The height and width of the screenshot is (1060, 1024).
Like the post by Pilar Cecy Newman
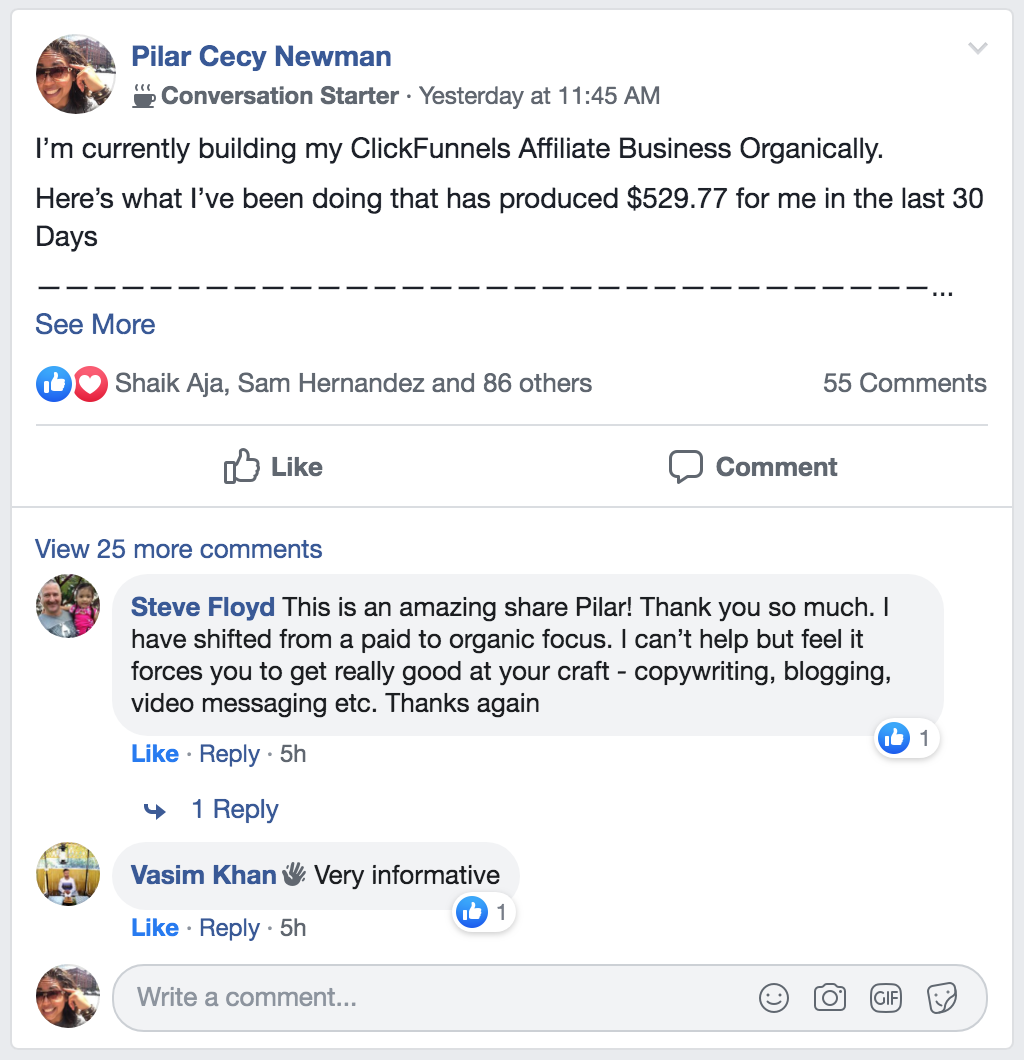273,467
